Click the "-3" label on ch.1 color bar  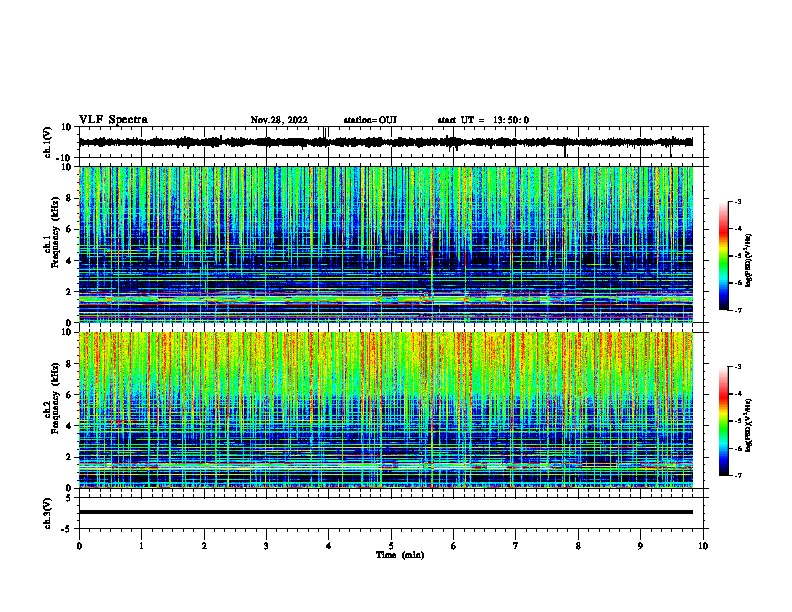point(737,201)
